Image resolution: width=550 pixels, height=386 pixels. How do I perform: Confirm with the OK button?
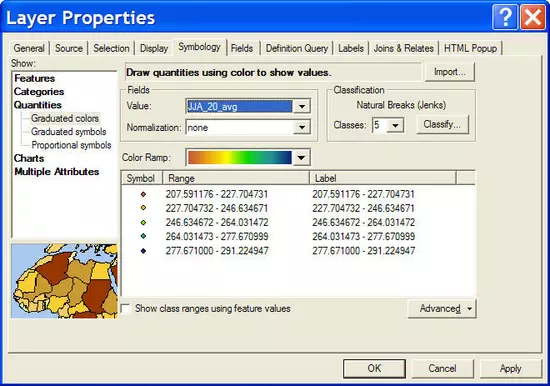[x=374, y=368]
